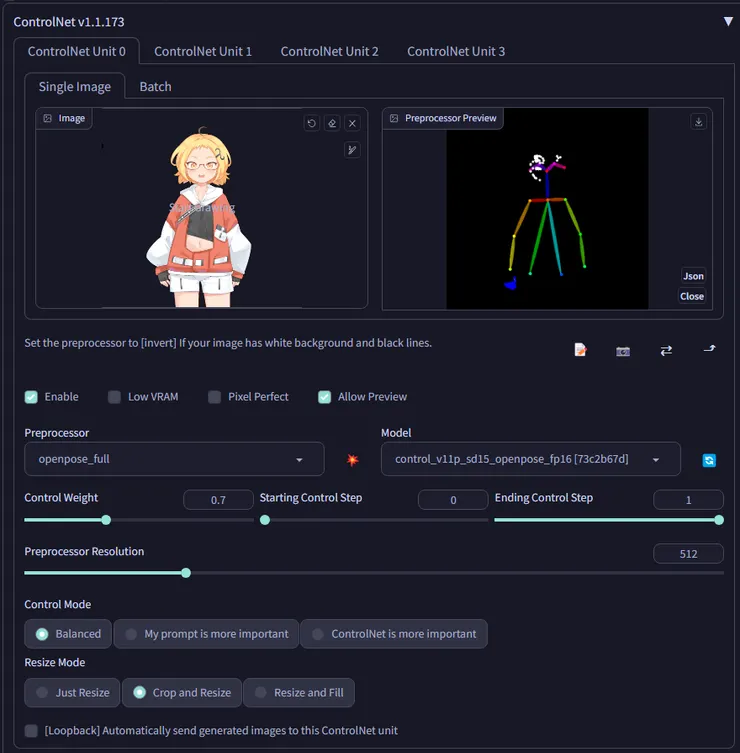Choose Resize and Fill mode
This screenshot has width=740, height=753.
[299, 692]
